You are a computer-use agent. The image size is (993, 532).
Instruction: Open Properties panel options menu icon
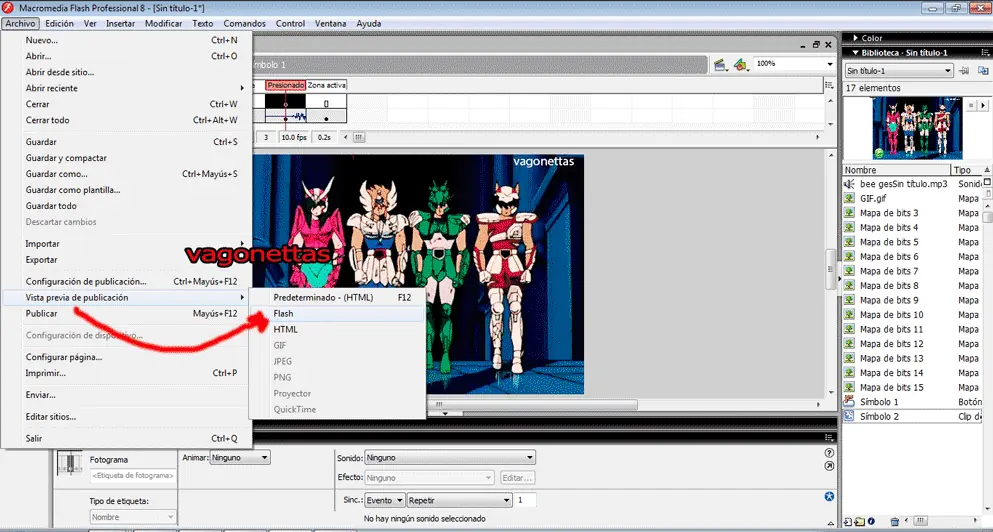[x=830, y=438]
